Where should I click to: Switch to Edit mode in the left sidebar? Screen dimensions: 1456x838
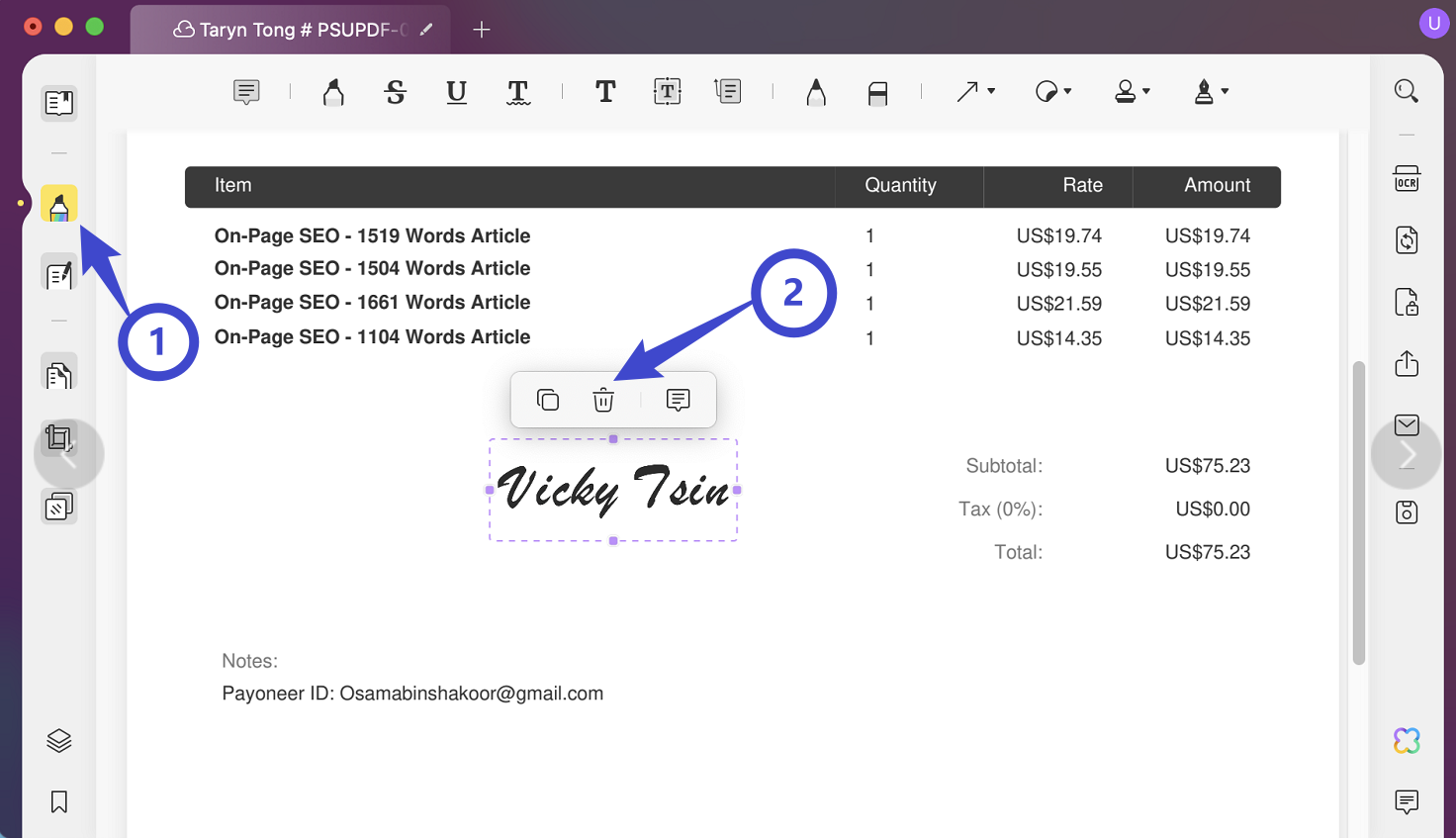(x=58, y=274)
